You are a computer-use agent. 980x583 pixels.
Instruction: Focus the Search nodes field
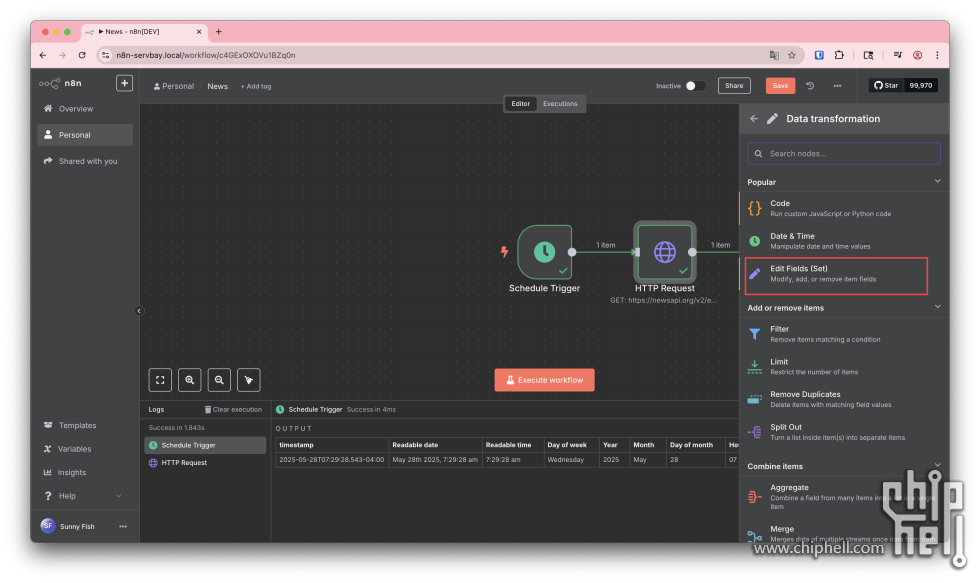click(844, 154)
